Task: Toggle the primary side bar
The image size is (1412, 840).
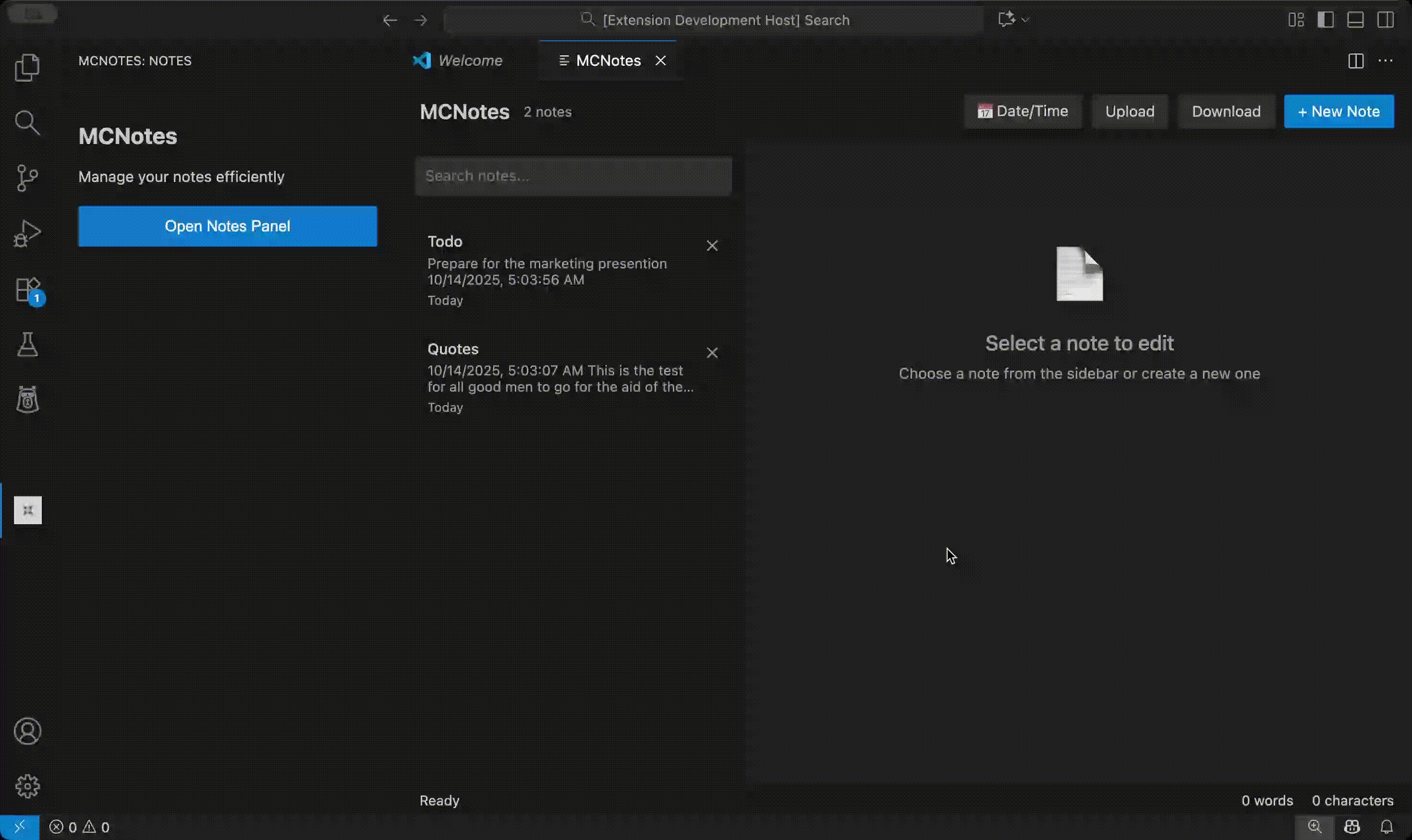Action: point(1326,20)
